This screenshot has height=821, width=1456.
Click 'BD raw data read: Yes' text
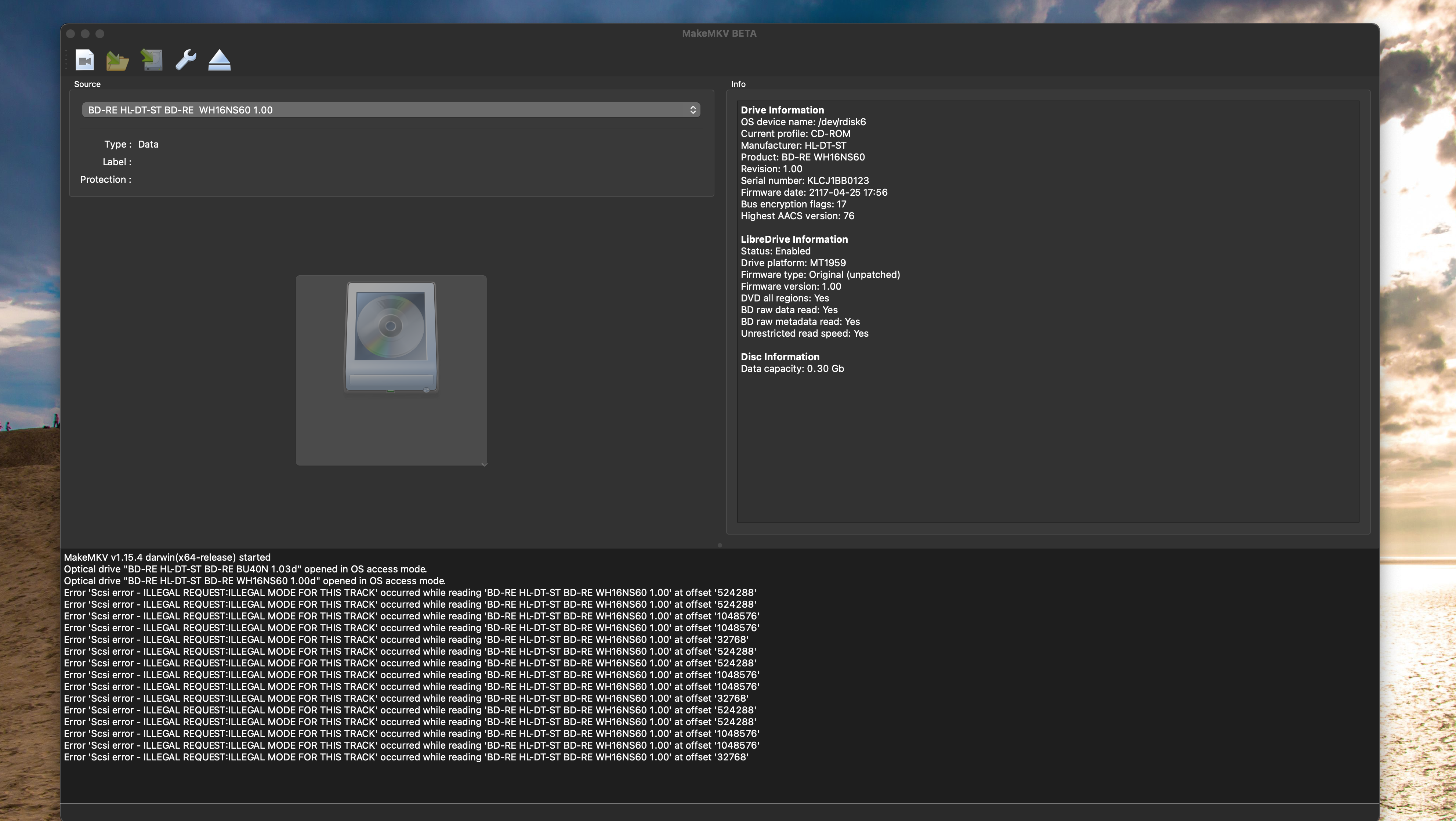[789, 310]
